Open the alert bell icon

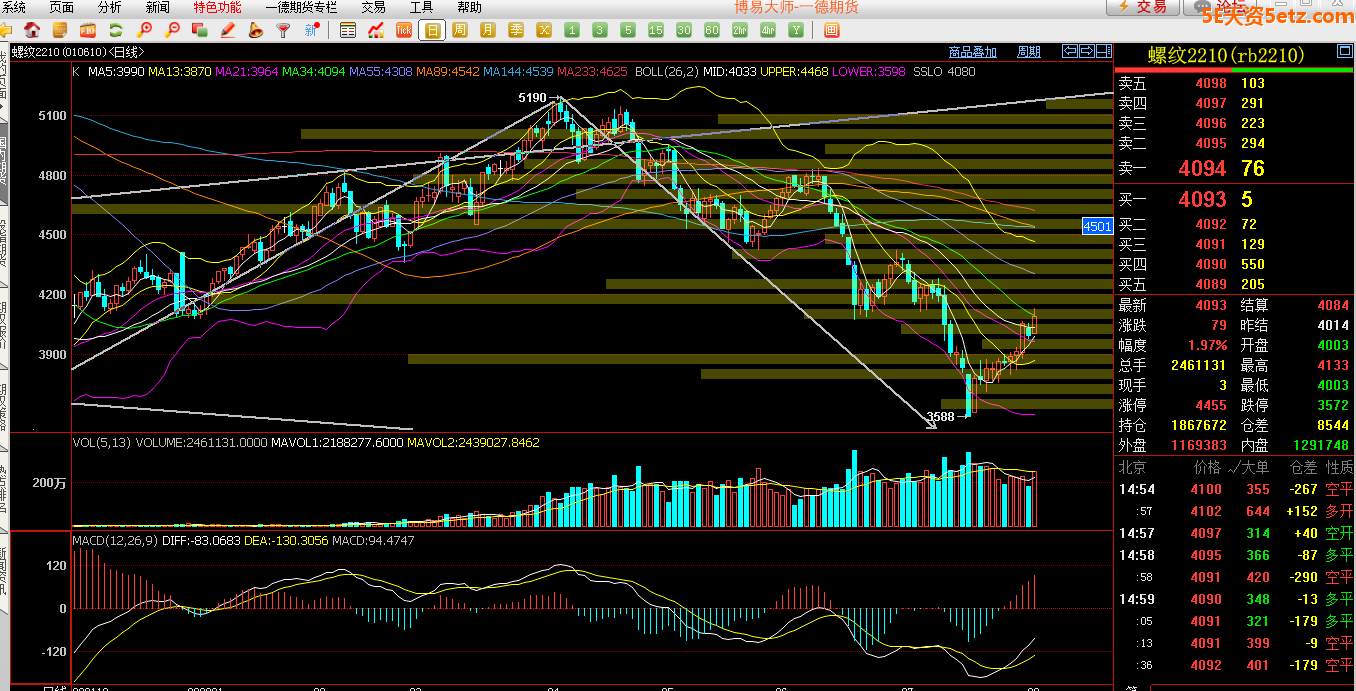pyautogui.click(x=256, y=30)
